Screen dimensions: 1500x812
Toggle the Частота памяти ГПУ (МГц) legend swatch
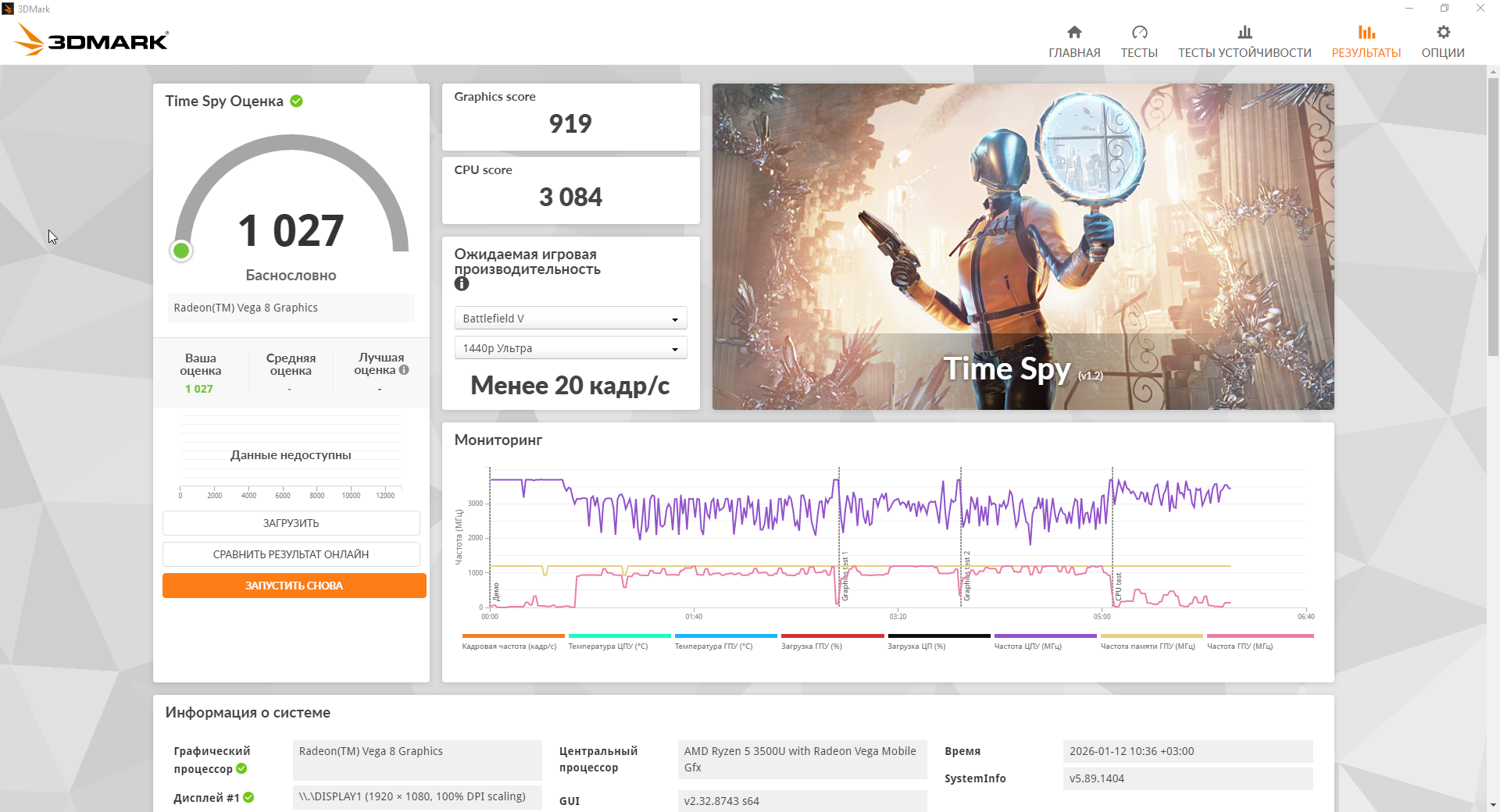click(1152, 636)
